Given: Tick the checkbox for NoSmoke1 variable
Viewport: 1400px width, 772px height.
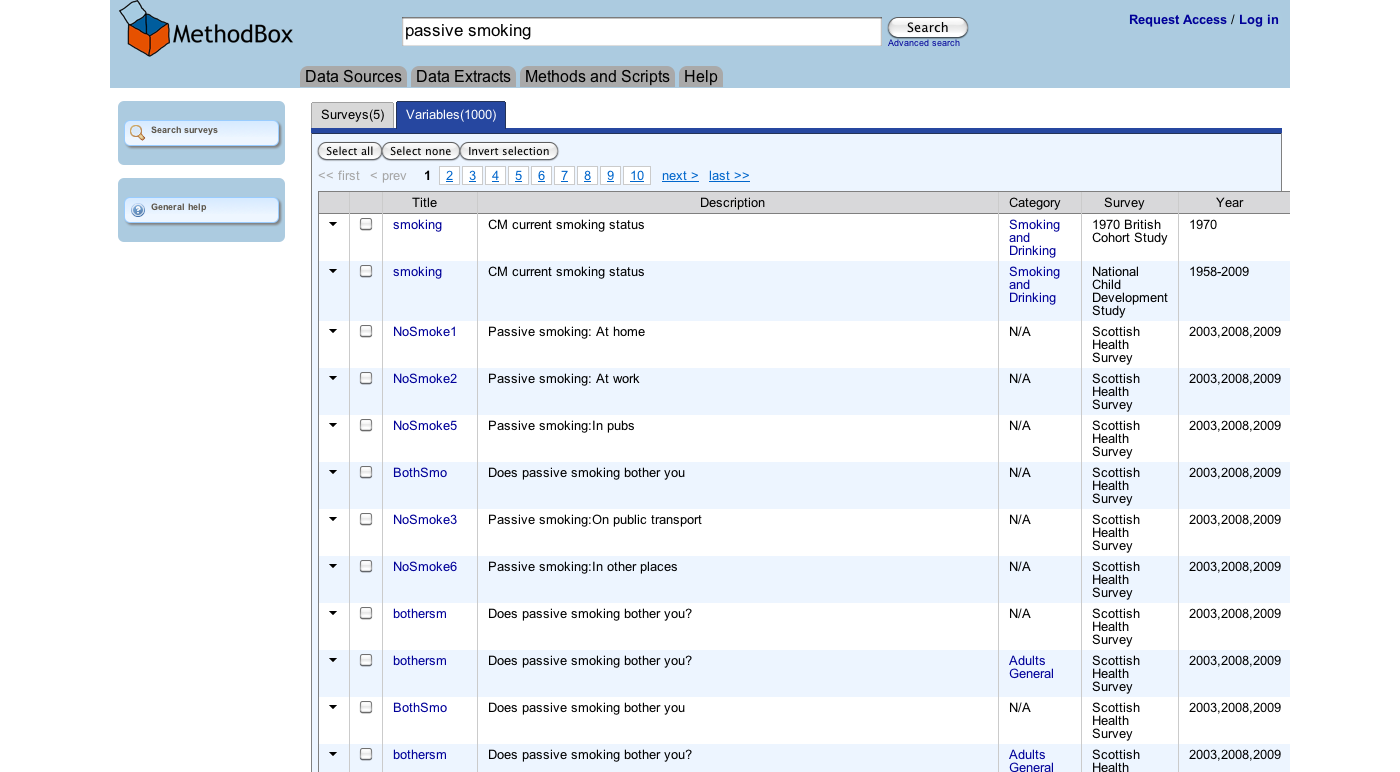Looking at the screenshot, I should (x=366, y=331).
